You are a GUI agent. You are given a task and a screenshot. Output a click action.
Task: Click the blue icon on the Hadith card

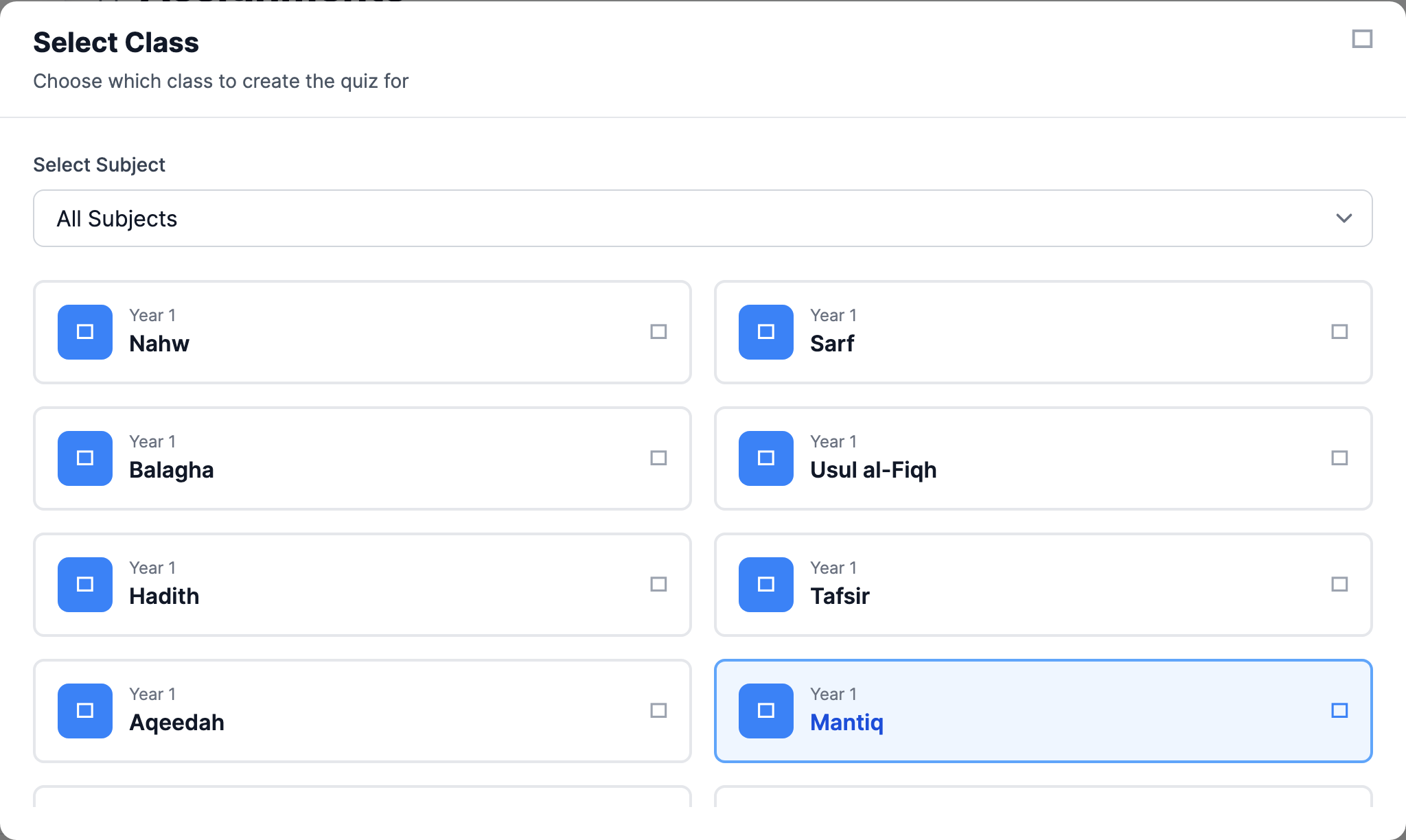(x=85, y=585)
